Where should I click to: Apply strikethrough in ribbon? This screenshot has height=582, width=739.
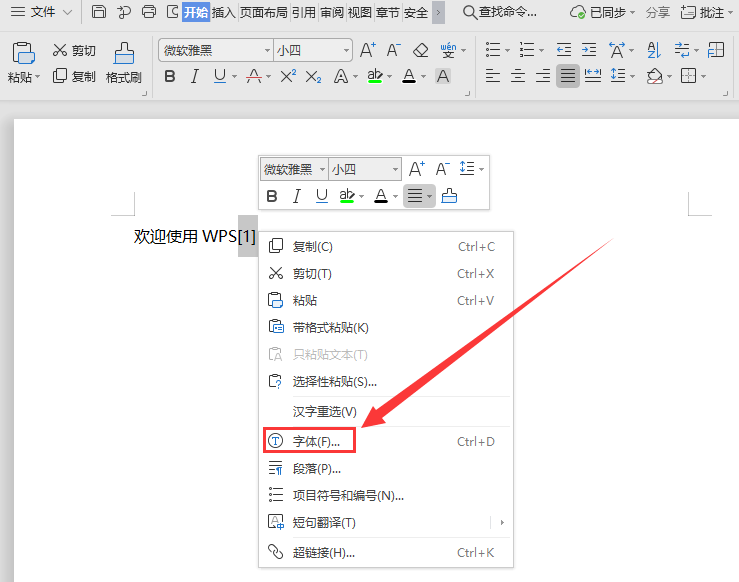pos(254,76)
